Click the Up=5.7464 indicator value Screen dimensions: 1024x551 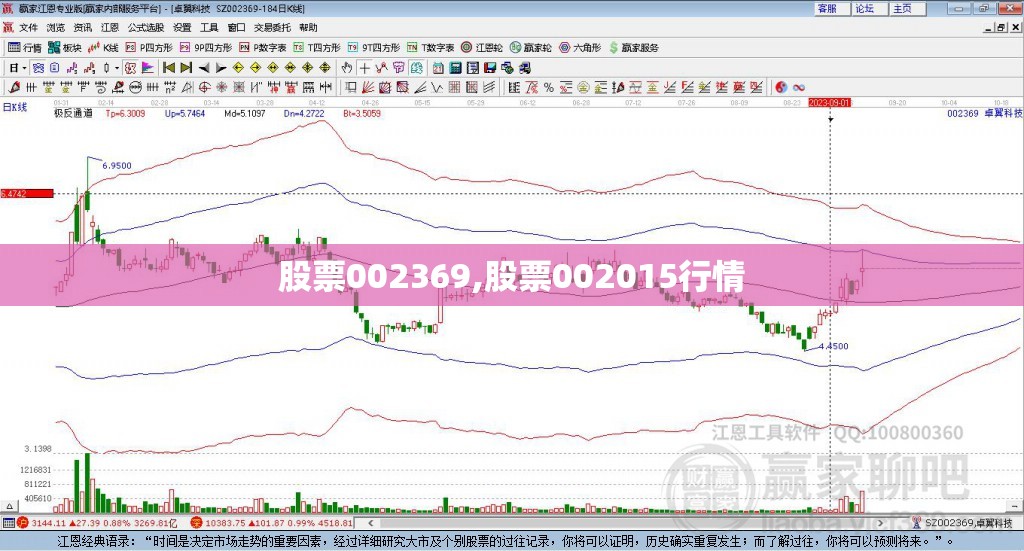click(185, 113)
